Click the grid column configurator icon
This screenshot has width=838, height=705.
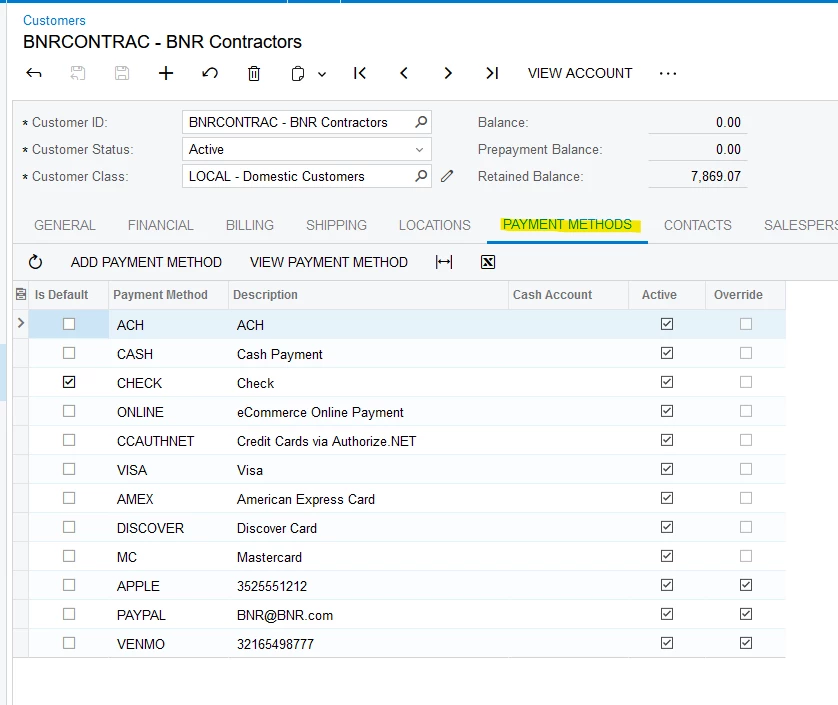[21, 294]
